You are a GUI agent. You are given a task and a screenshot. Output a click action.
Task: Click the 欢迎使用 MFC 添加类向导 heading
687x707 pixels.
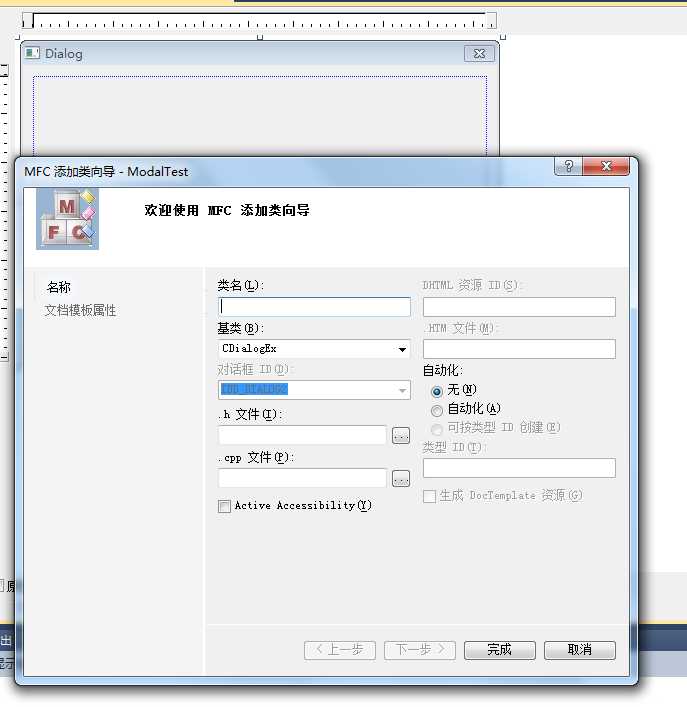tap(227, 210)
